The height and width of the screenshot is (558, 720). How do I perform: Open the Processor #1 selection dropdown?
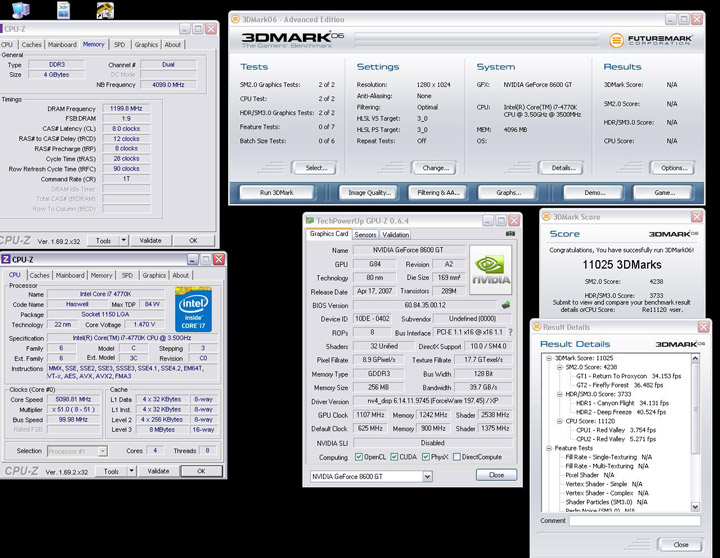pos(103,451)
